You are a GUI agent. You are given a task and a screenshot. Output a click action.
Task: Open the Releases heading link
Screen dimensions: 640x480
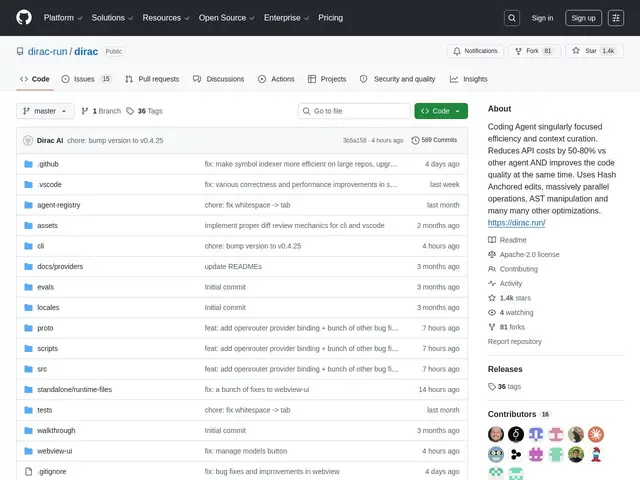pos(505,369)
